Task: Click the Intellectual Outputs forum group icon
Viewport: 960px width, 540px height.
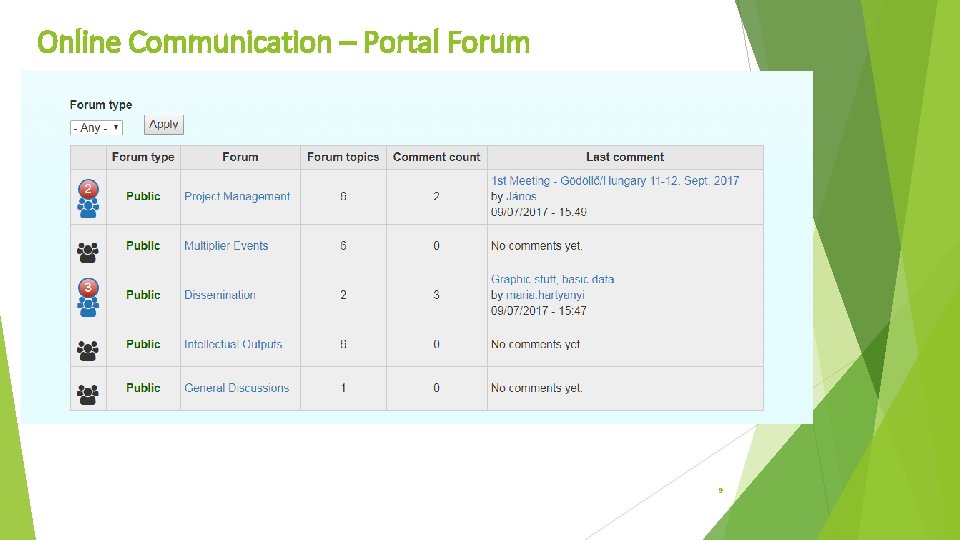Action: [88, 351]
